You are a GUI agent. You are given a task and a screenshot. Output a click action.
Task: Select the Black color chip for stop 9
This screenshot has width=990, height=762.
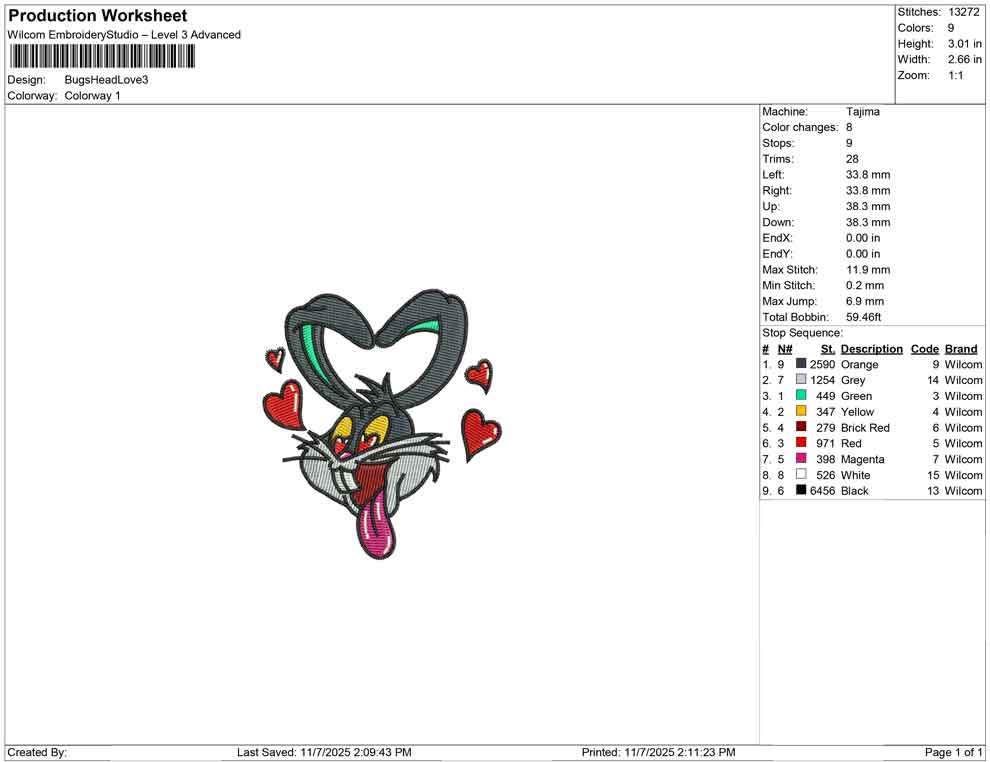(799, 491)
